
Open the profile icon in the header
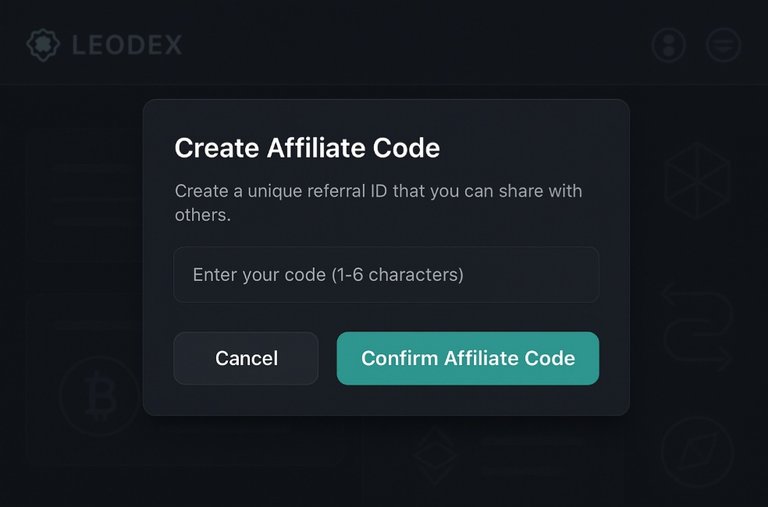pyautogui.click(x=668, y=45)
